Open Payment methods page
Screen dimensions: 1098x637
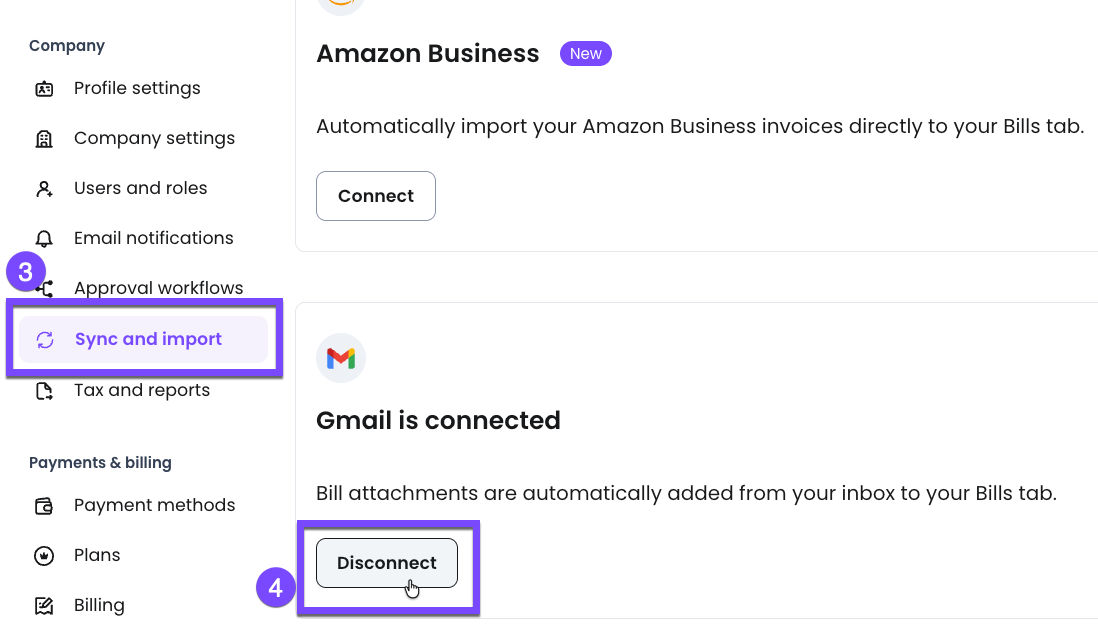[154, 505]
